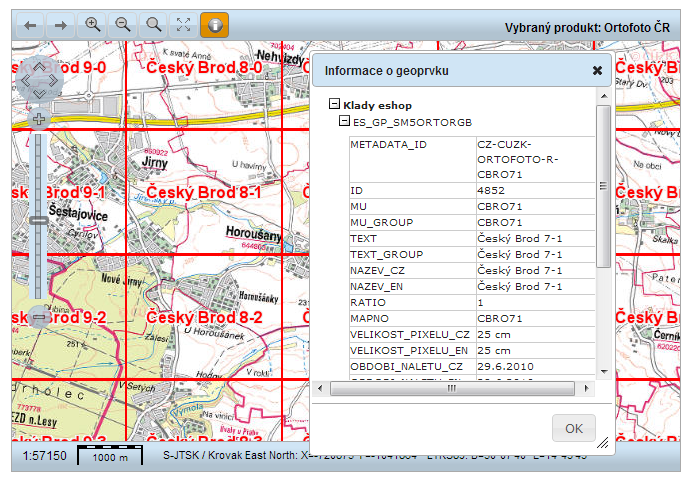Select the METADATA_ID field name cell
This screenshot has height=486, width=690.
[412, 159]
